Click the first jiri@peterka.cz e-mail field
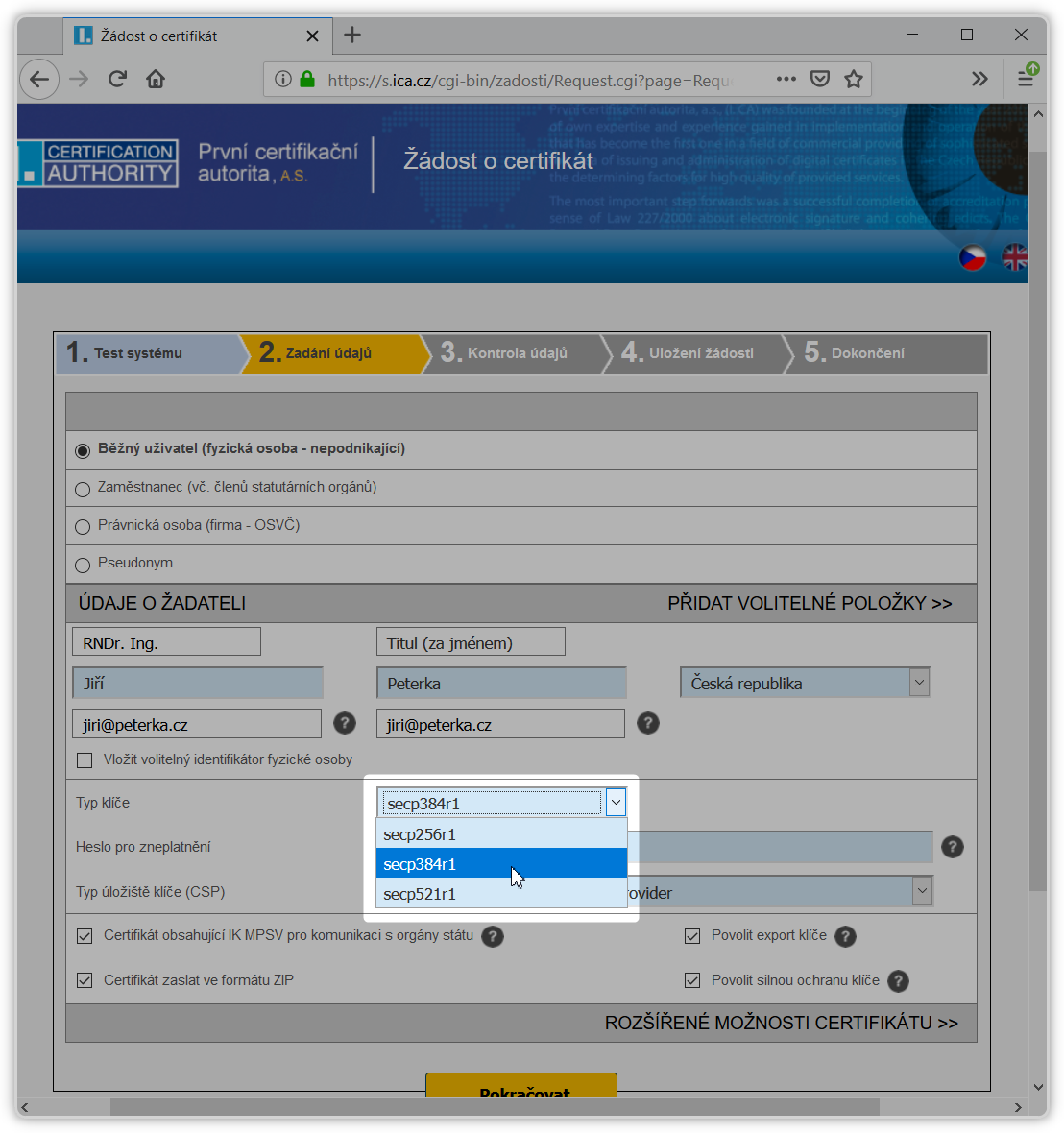1064x1133 pixels. pyautogui.click(x=197, y=724)
